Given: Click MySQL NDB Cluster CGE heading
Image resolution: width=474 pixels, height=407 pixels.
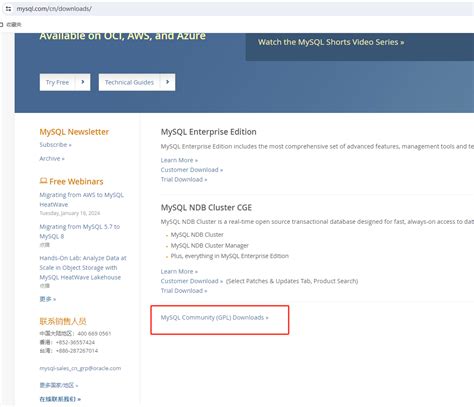Looking at the screenshot, I should 206,208.
